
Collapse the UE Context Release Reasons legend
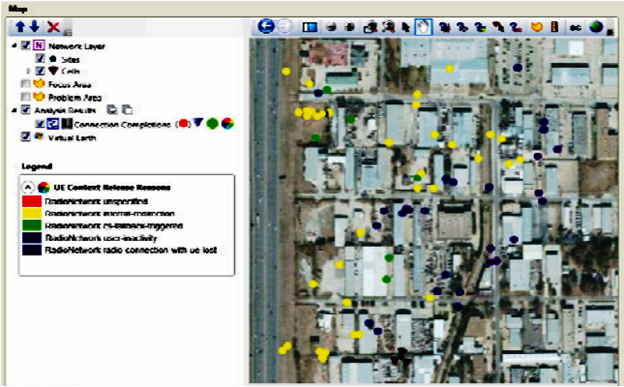tap(28, 187)
